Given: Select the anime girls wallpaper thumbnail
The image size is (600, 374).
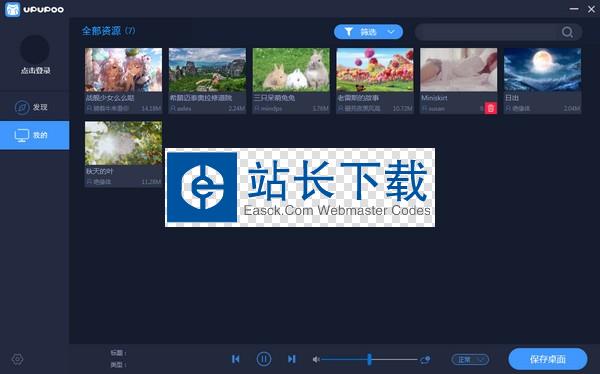Looking at the screenshot, I should tap(123, 70).
